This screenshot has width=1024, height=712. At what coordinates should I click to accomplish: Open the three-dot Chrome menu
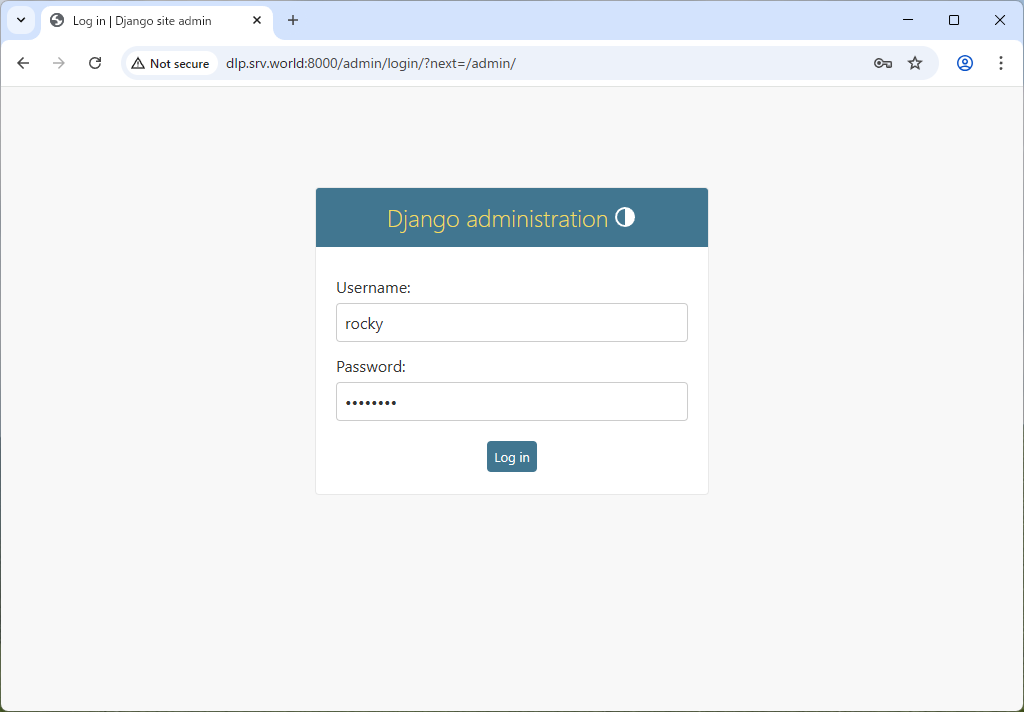[x=1001, y=62]
